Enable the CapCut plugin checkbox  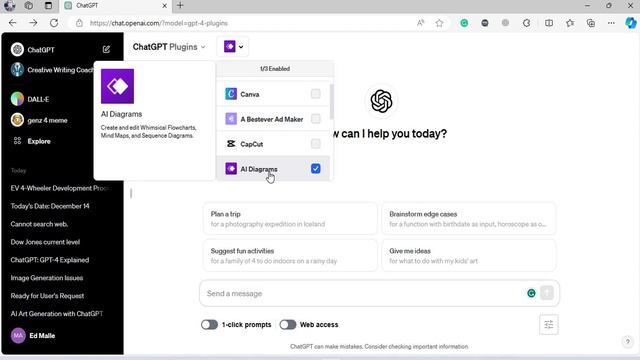(x=316, y=144)
